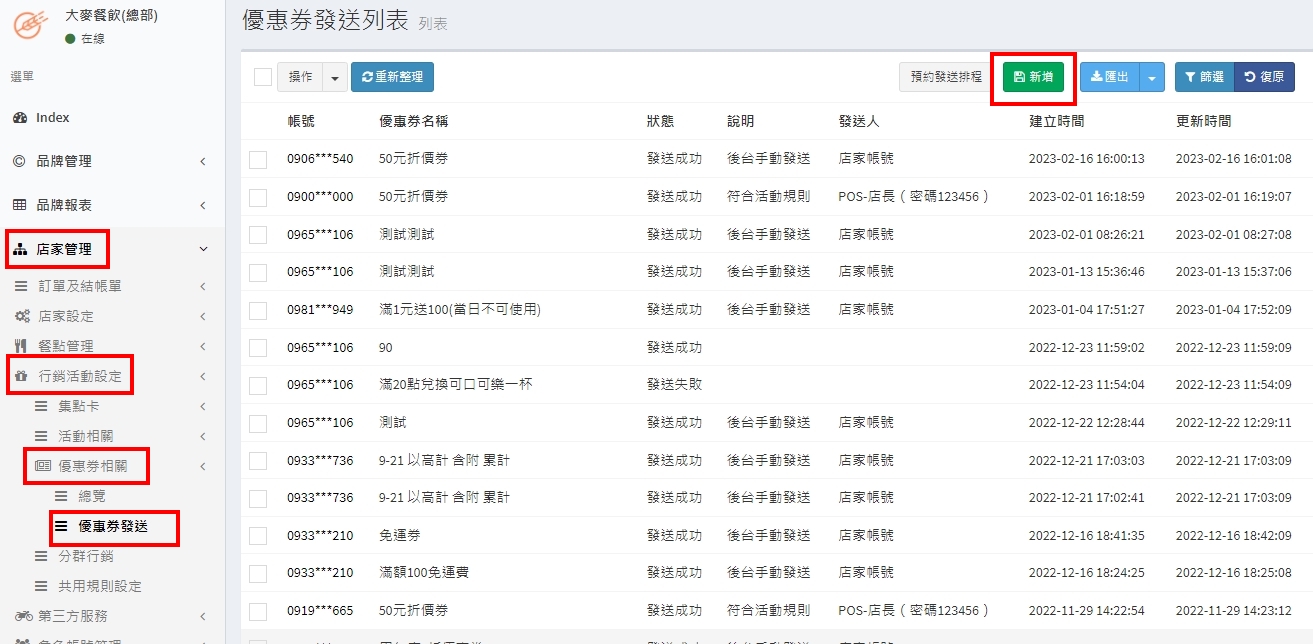Open the 分群行銷 menu item
Screen dimensions: 1313x644
86,556
